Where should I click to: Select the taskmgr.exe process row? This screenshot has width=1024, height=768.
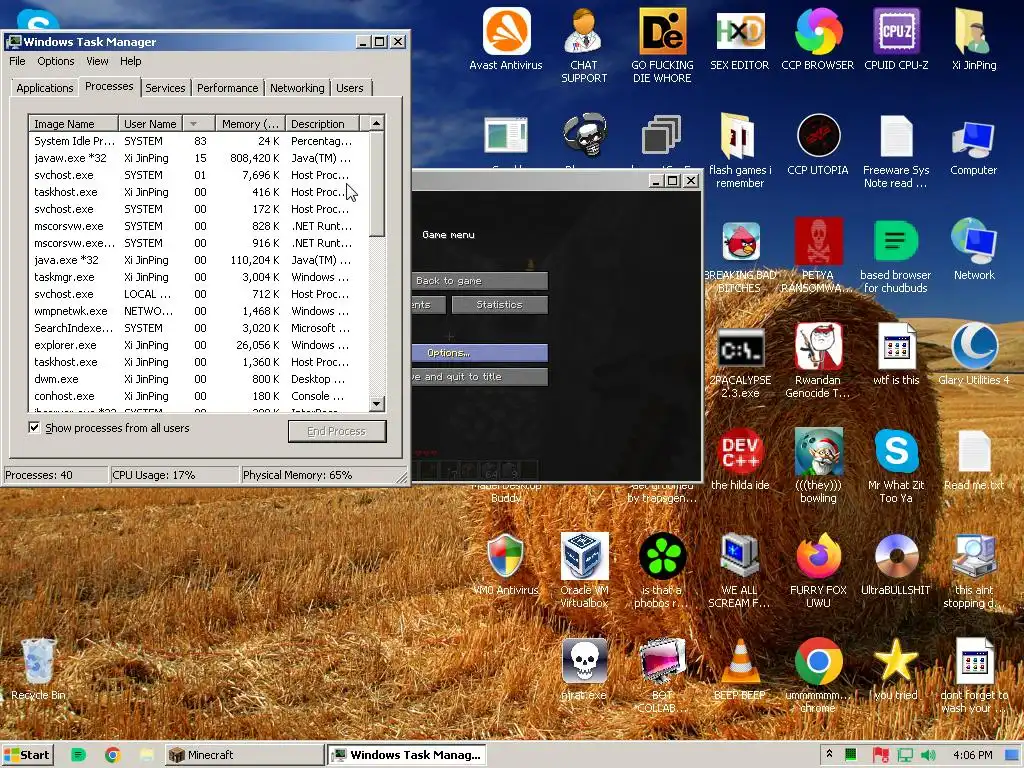tap(199, 277)
